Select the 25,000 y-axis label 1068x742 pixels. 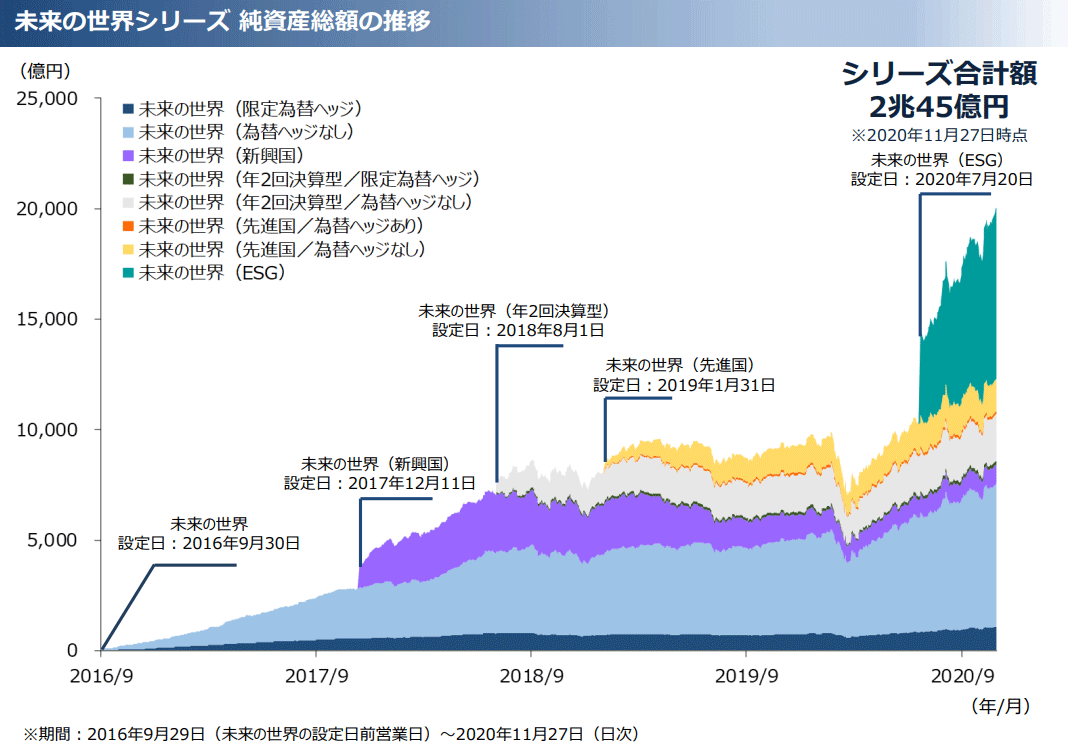click(x=47, y=99)
